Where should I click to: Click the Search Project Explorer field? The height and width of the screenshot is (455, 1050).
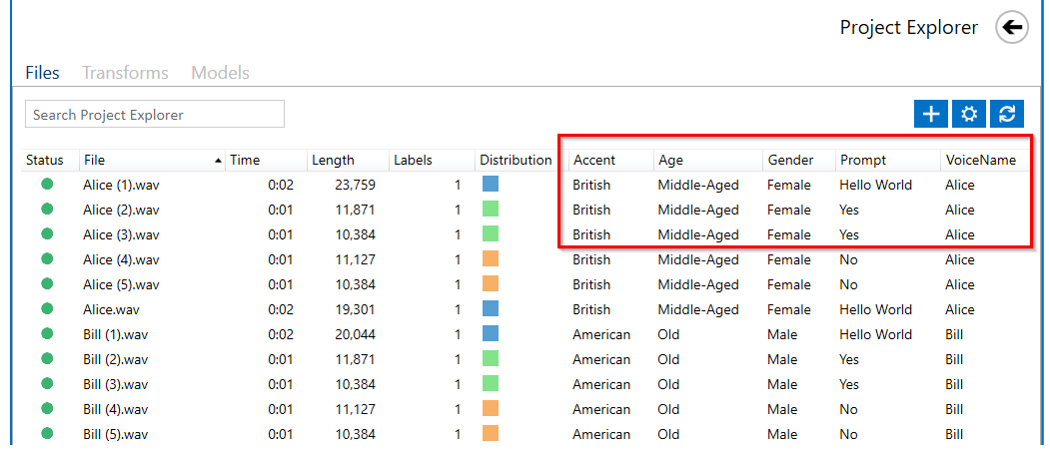click(155, 115)
